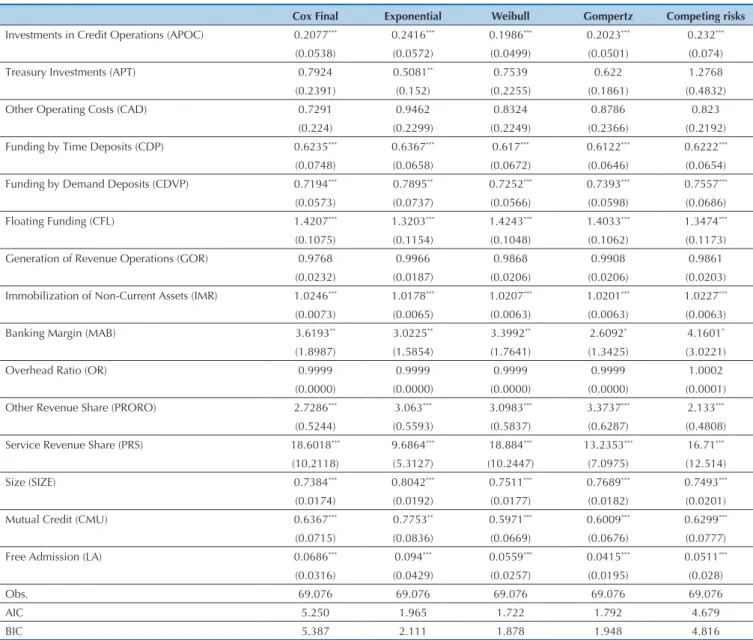Click the CFL Cox Final value 1.4207
The height and width of the screenshot is (640, 753).
point(315,221)
